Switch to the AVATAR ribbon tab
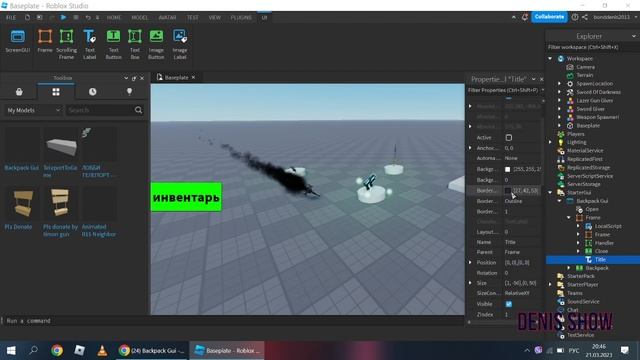The image size is (640, 360). (x=167, y=18)
